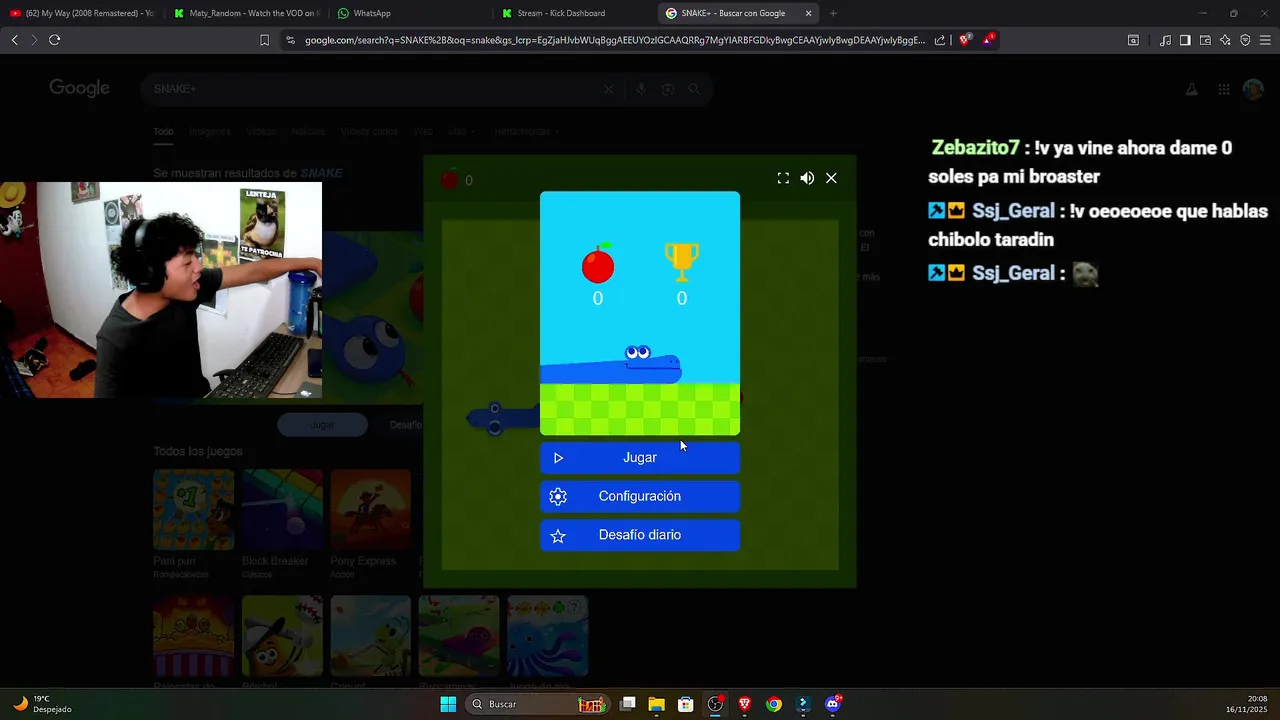Image resolution: width=1280 pixels, height=720 pixels.
Task: Switch to Maty_Random Kick VOD tab
Action: click(x=245, y=13)
